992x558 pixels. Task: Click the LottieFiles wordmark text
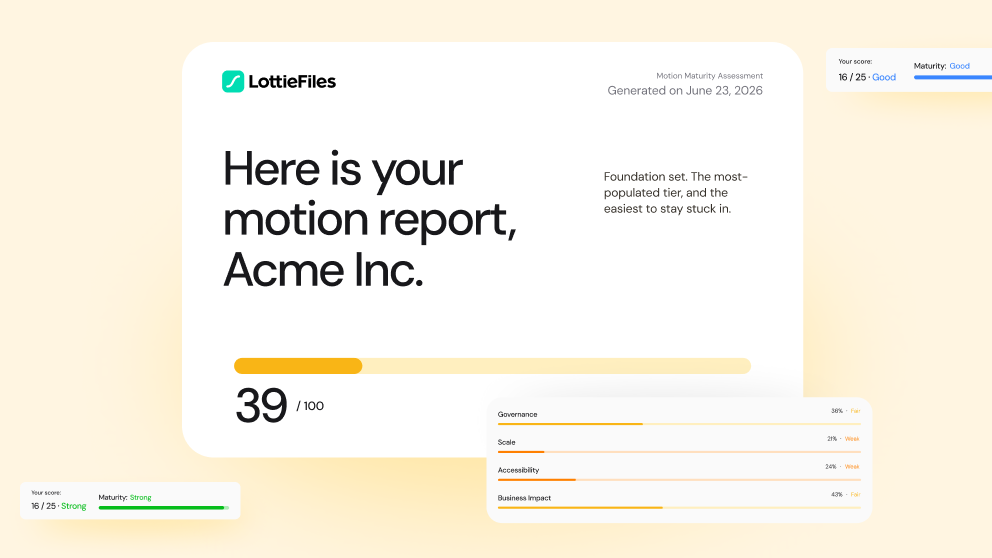[292, 82]
